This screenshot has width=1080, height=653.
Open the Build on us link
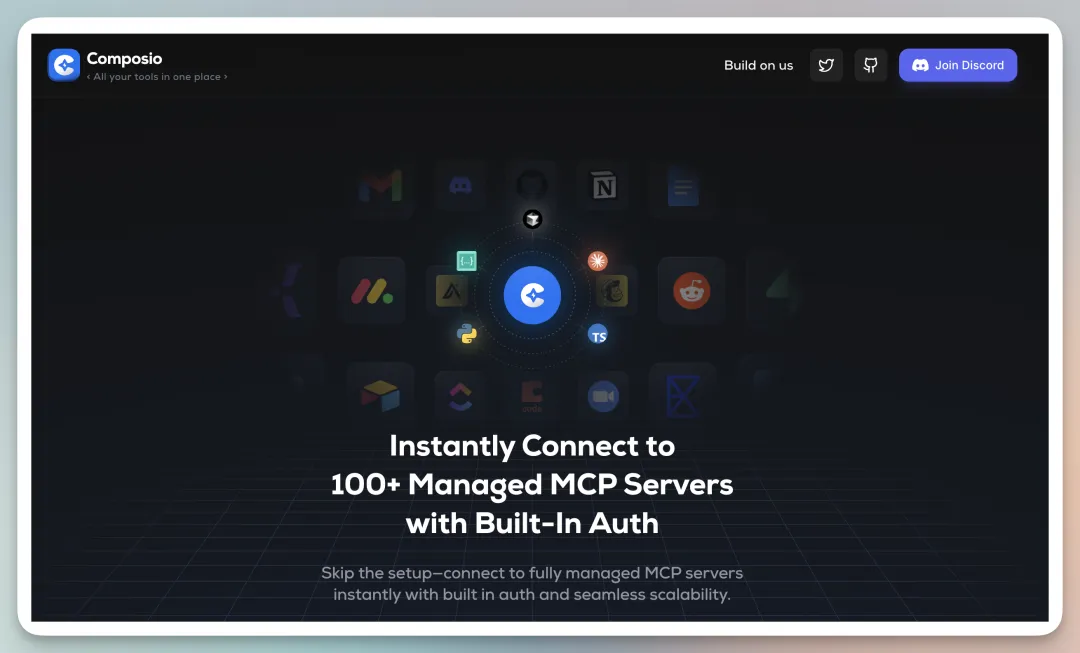pyautogui.click(x=758, y=65)
